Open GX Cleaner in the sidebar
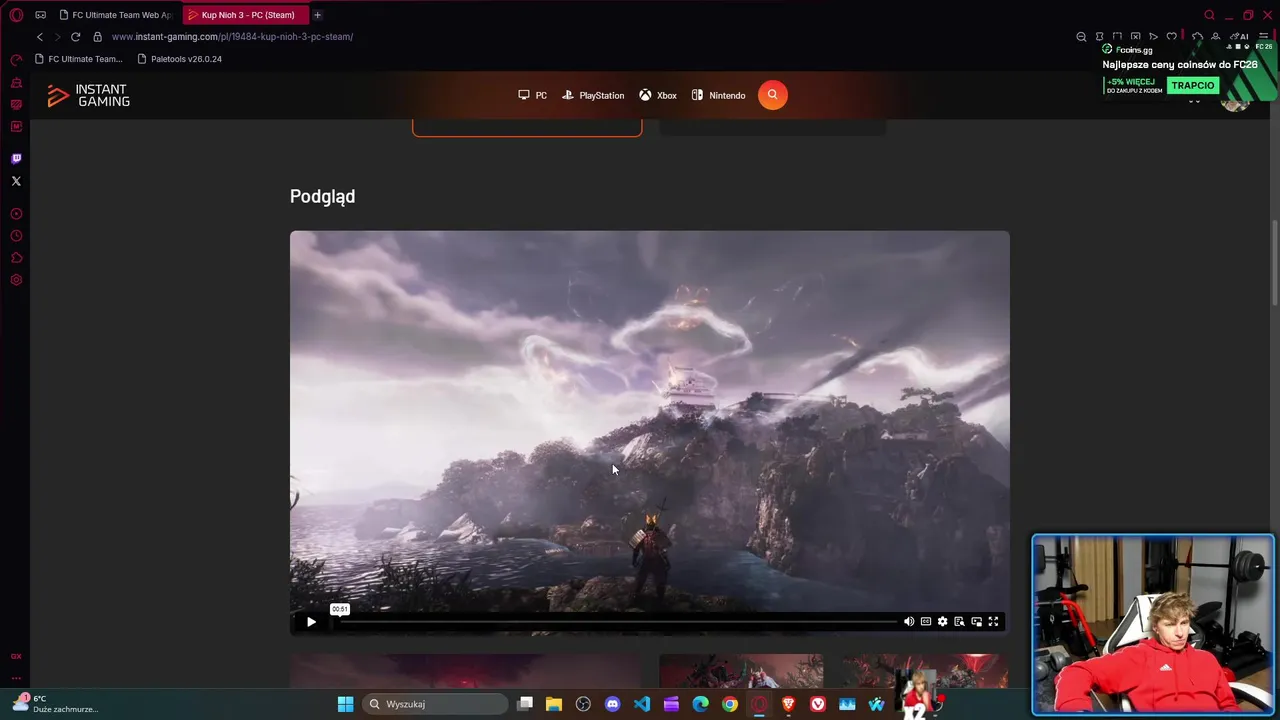Image resolution: width=1280 pixels, height=720 pixels. (x=16, y=82)
